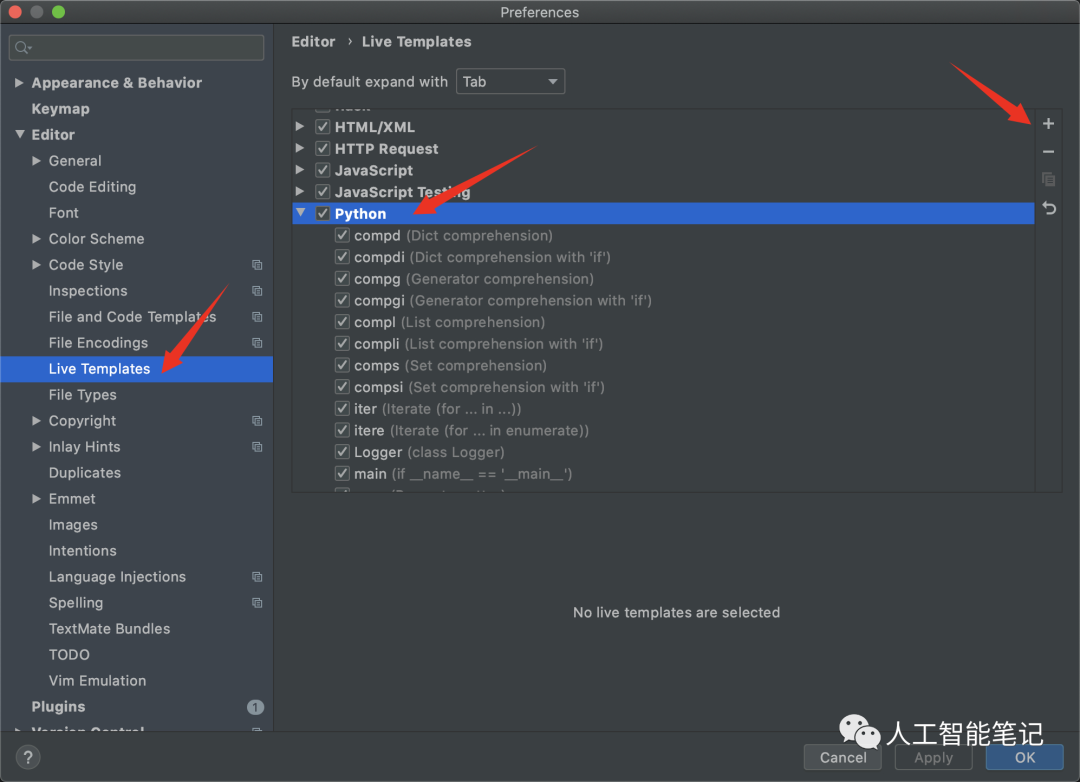1080x782 pixels.
Task: Toggle the JavaScript group checkbox
Action: (322, 170)
